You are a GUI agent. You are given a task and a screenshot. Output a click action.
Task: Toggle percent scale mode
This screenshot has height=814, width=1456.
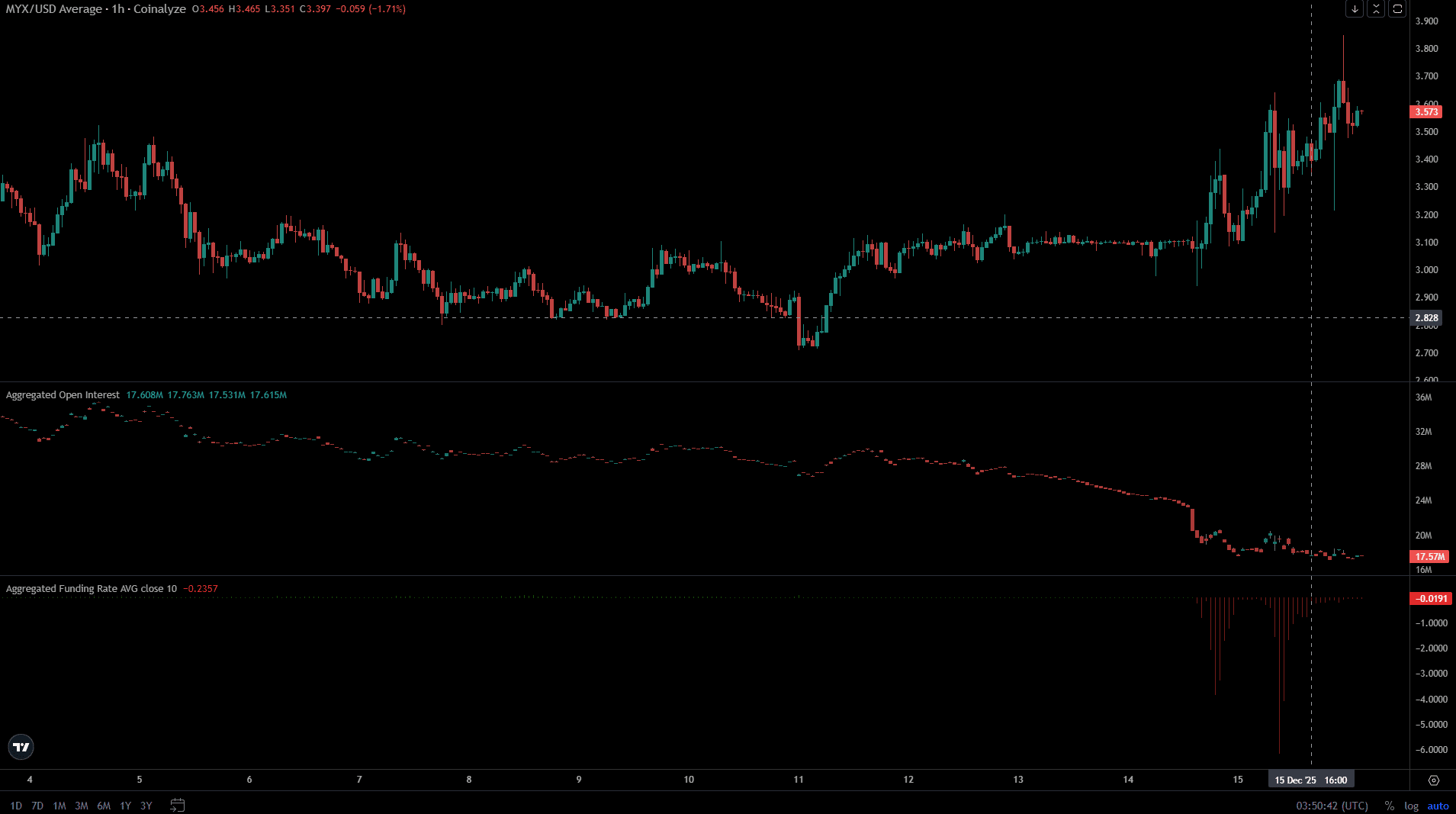(x=1390, y=806)
